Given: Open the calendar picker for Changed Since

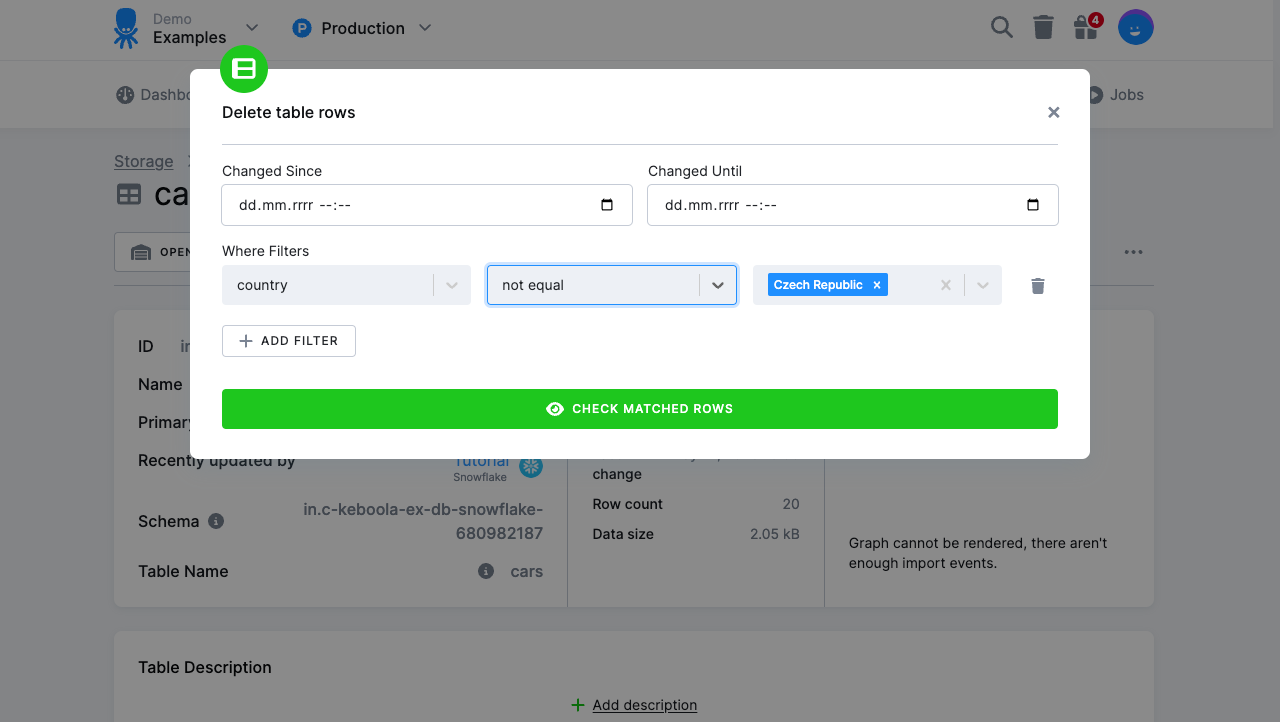Looking at the screenshot, I should [606, 204].
